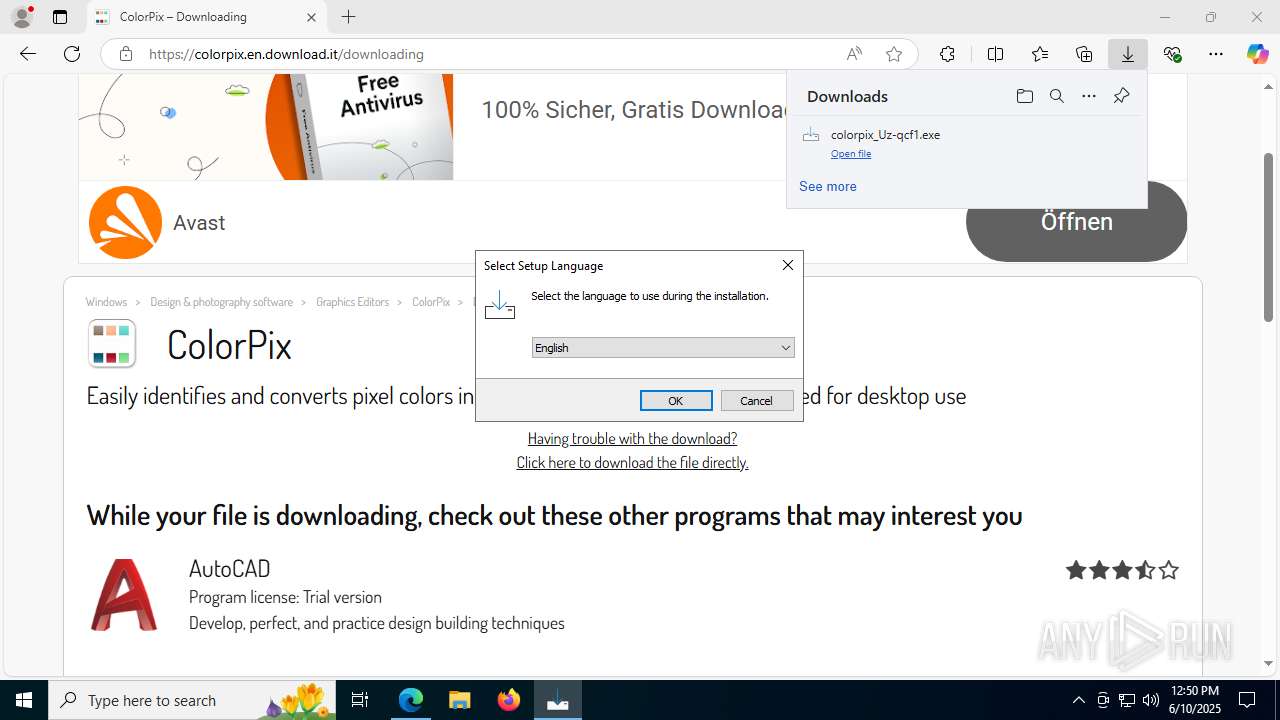
Task: Click the AutoCAD logo
Action: coord(124,595)
